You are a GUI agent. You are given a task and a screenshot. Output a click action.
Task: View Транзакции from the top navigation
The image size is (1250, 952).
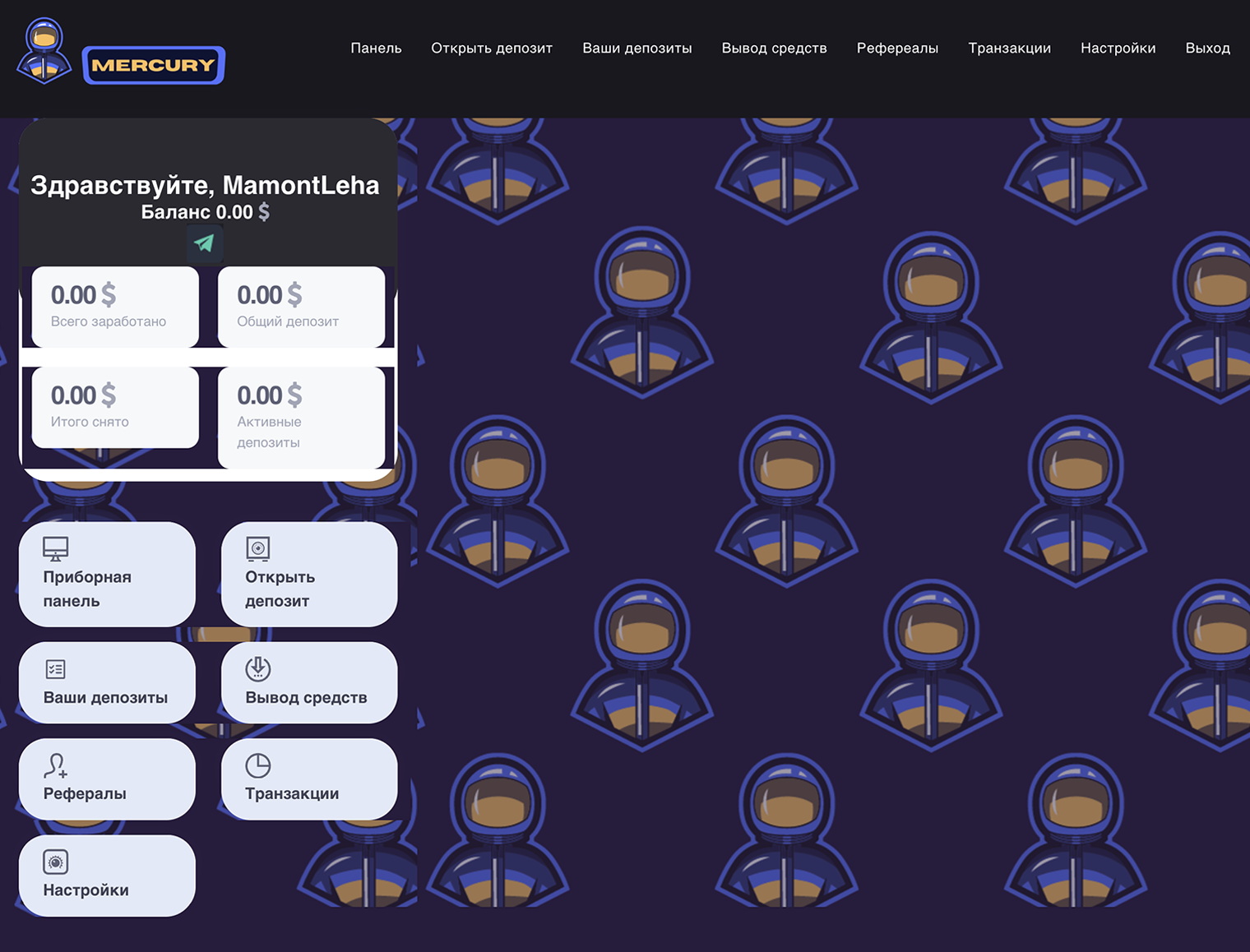pyautogui.click(x=1010, y=48)
